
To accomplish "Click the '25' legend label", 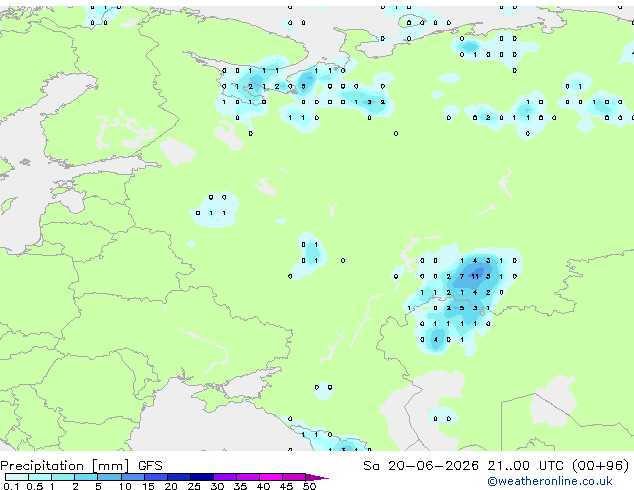I will [194, 486].
